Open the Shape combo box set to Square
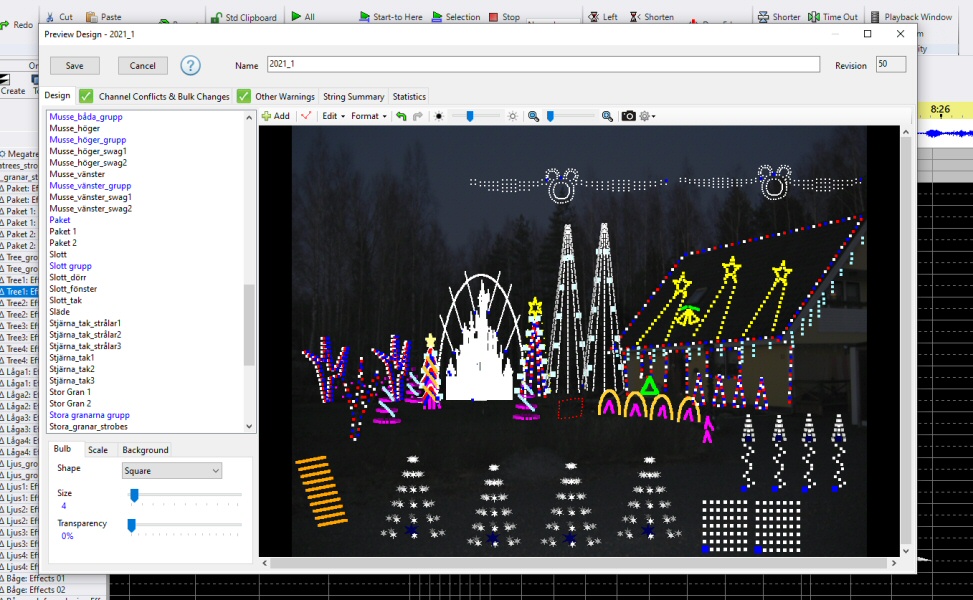Screen dimensions: 973x600 coord(171,471)
